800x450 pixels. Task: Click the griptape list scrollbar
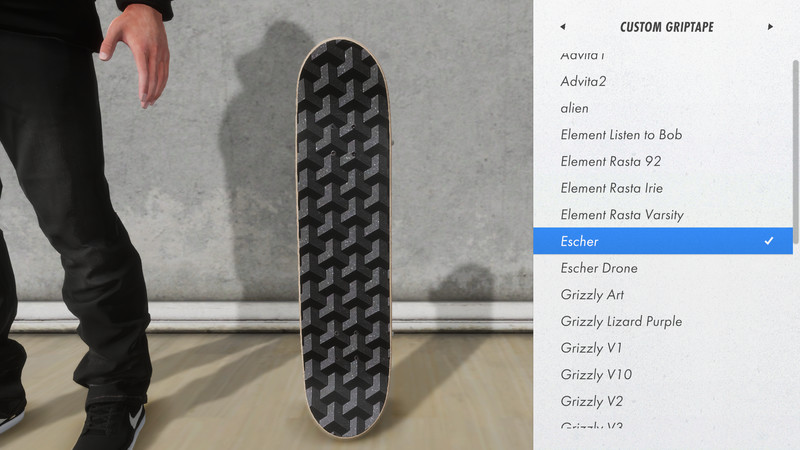(x=795, y=144)
